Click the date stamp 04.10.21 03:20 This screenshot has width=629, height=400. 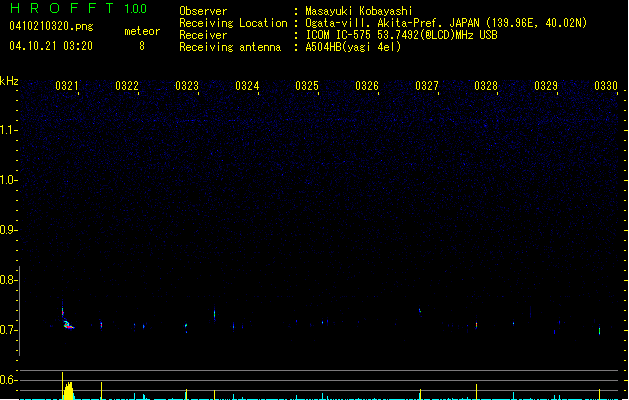click(x=51, y=46)
